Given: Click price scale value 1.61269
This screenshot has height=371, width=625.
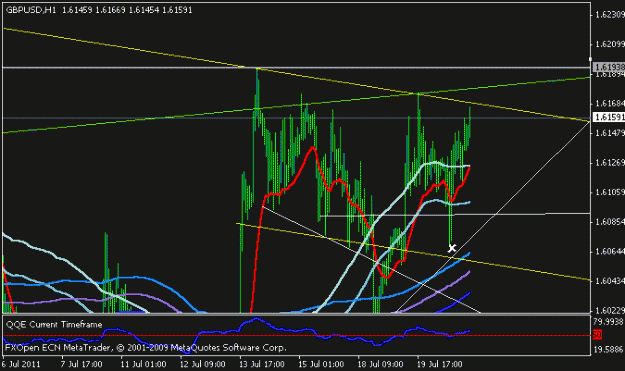Looking at the screenshot, I should point(609,163).
